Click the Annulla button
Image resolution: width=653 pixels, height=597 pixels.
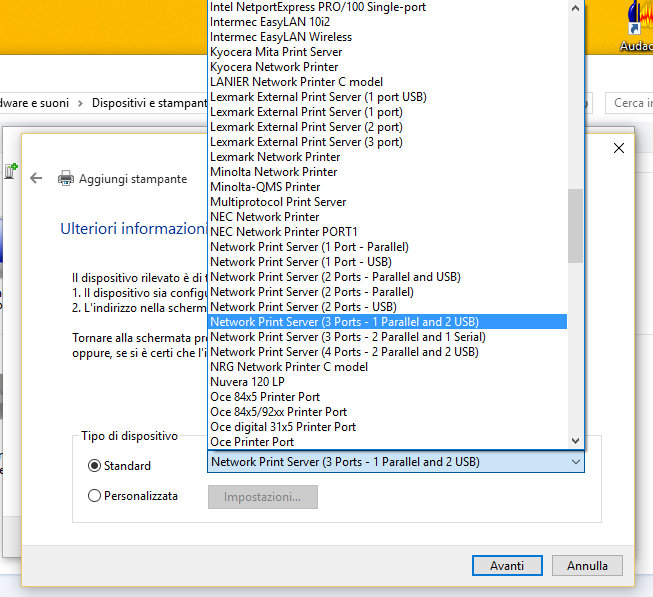587,565
